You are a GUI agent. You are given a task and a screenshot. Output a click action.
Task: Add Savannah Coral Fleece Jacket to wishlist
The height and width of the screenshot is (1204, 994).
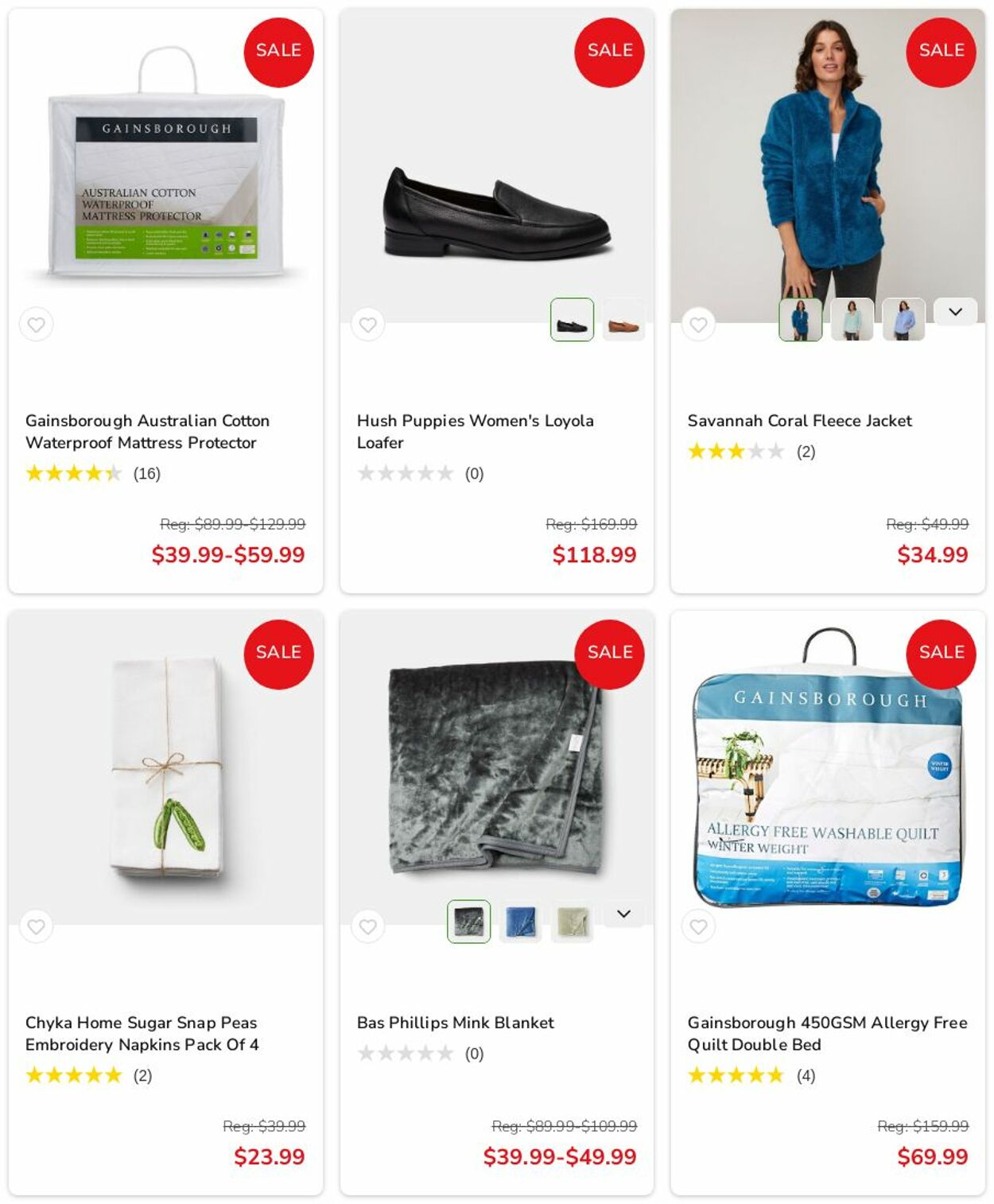click(x=698, y=324)
